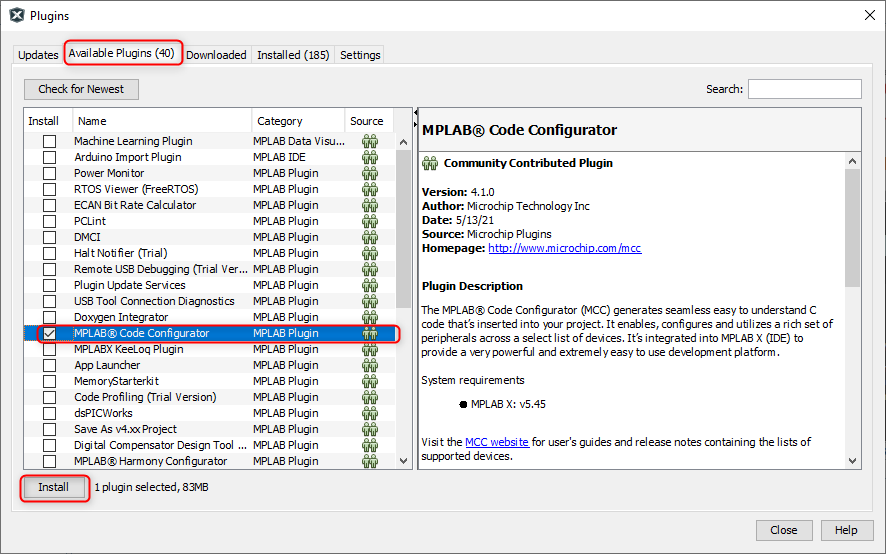The width and height of the screenshot is (886, 554).
Task: Click the source icon in PCLint row
Action: 370,221
